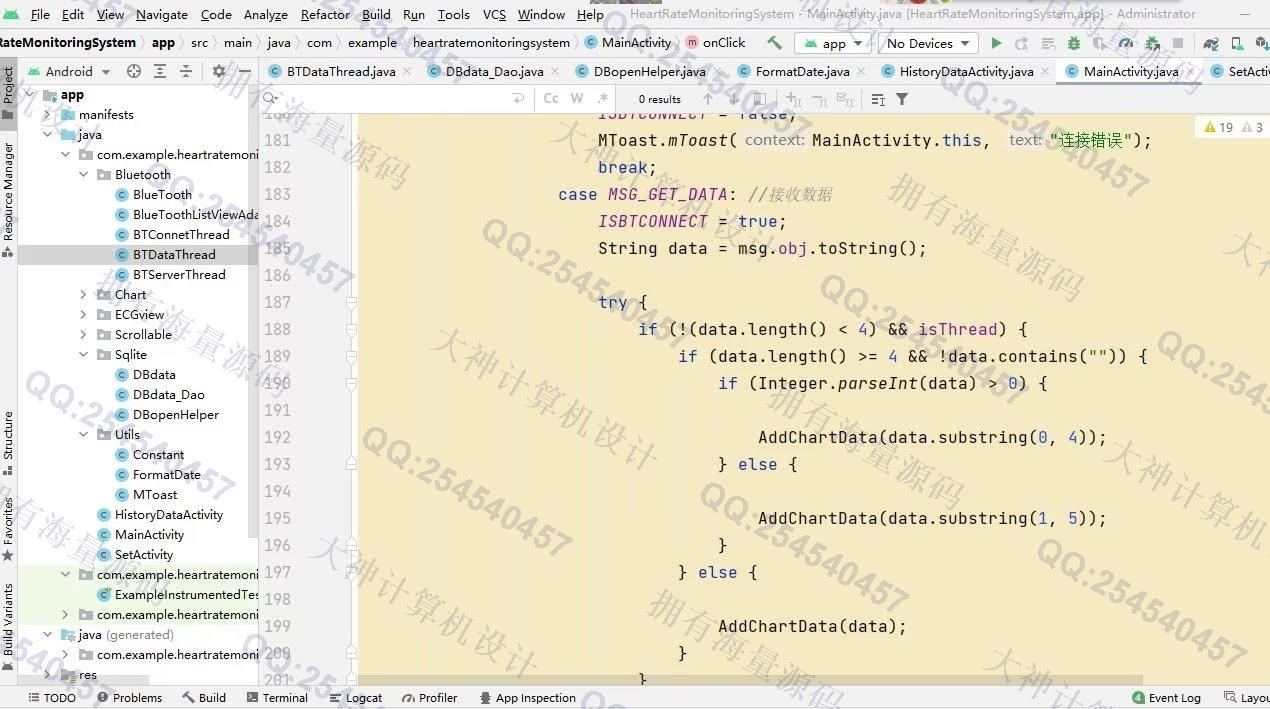Click the Make Project hammer icon
The image size is (1270, 709).
pos(774,43)
